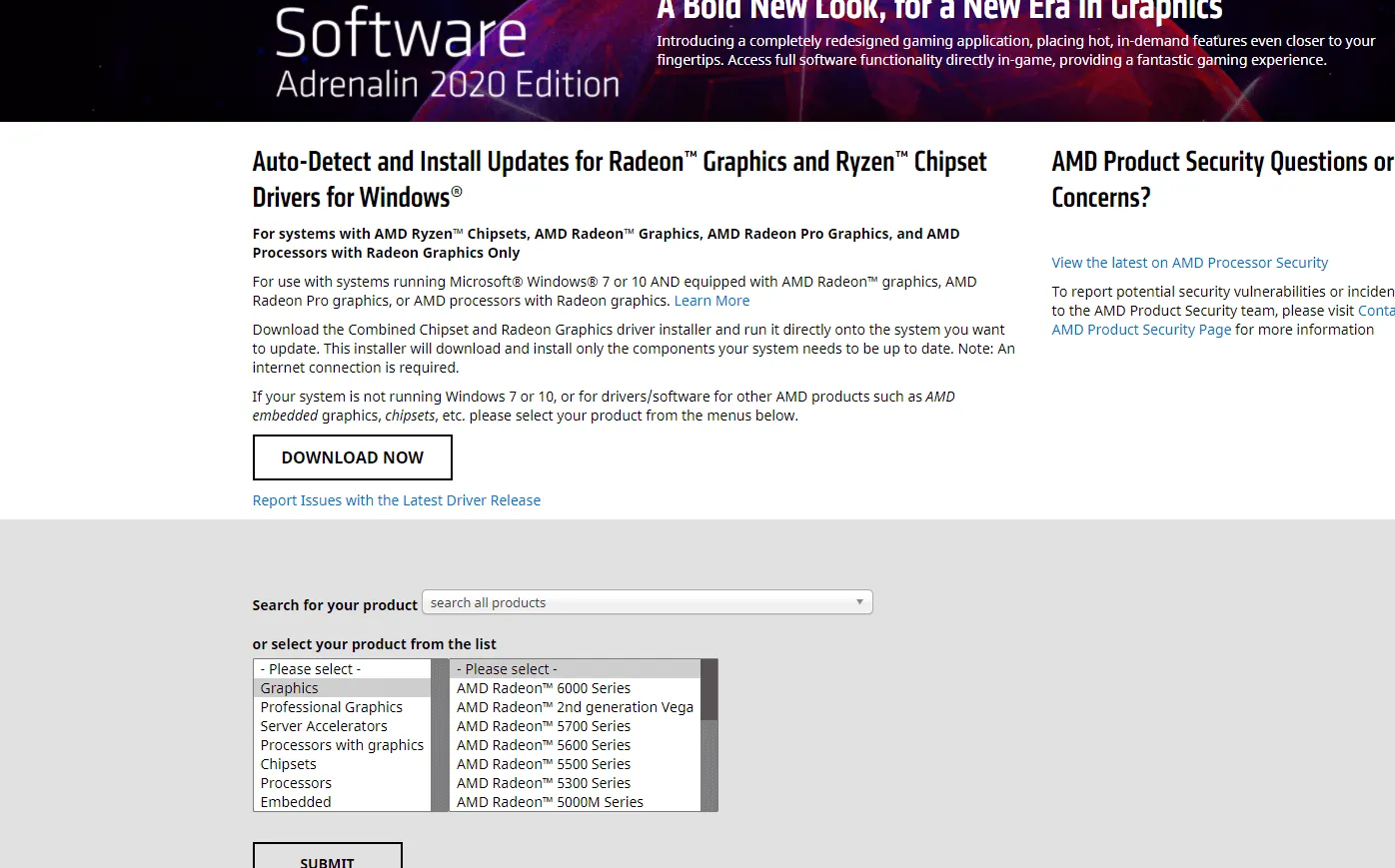This screenshot has height=868, width=1395.
Task: Pick AMD Radeon 5000M Series
Action: (x=550, y=802)
